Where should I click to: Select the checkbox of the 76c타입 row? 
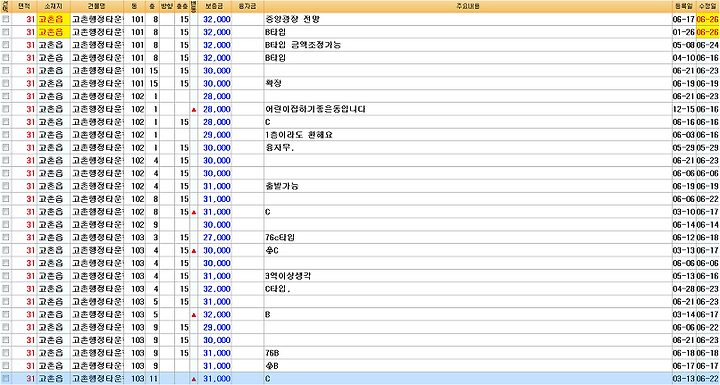tap(6, 238)
